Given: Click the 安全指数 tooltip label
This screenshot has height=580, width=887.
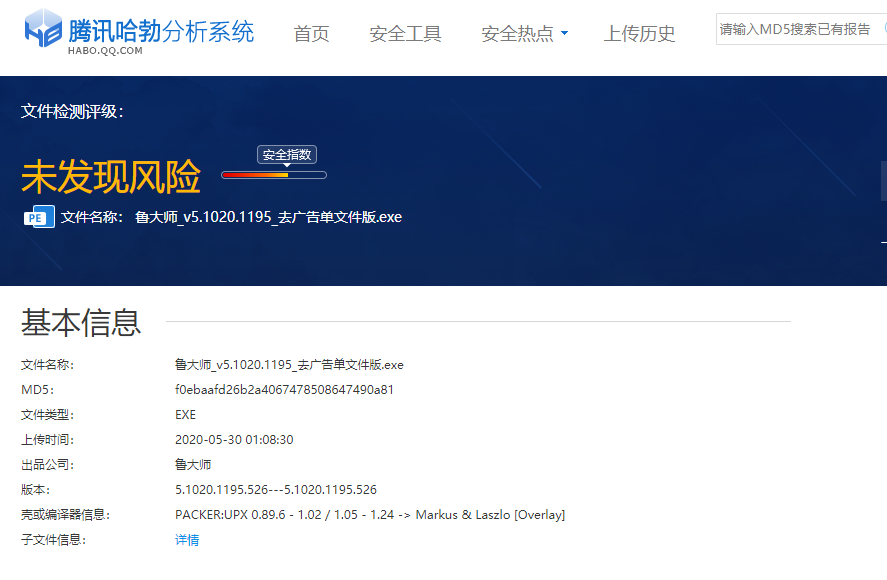Looking at the screenshot, I should click(287, 154).
